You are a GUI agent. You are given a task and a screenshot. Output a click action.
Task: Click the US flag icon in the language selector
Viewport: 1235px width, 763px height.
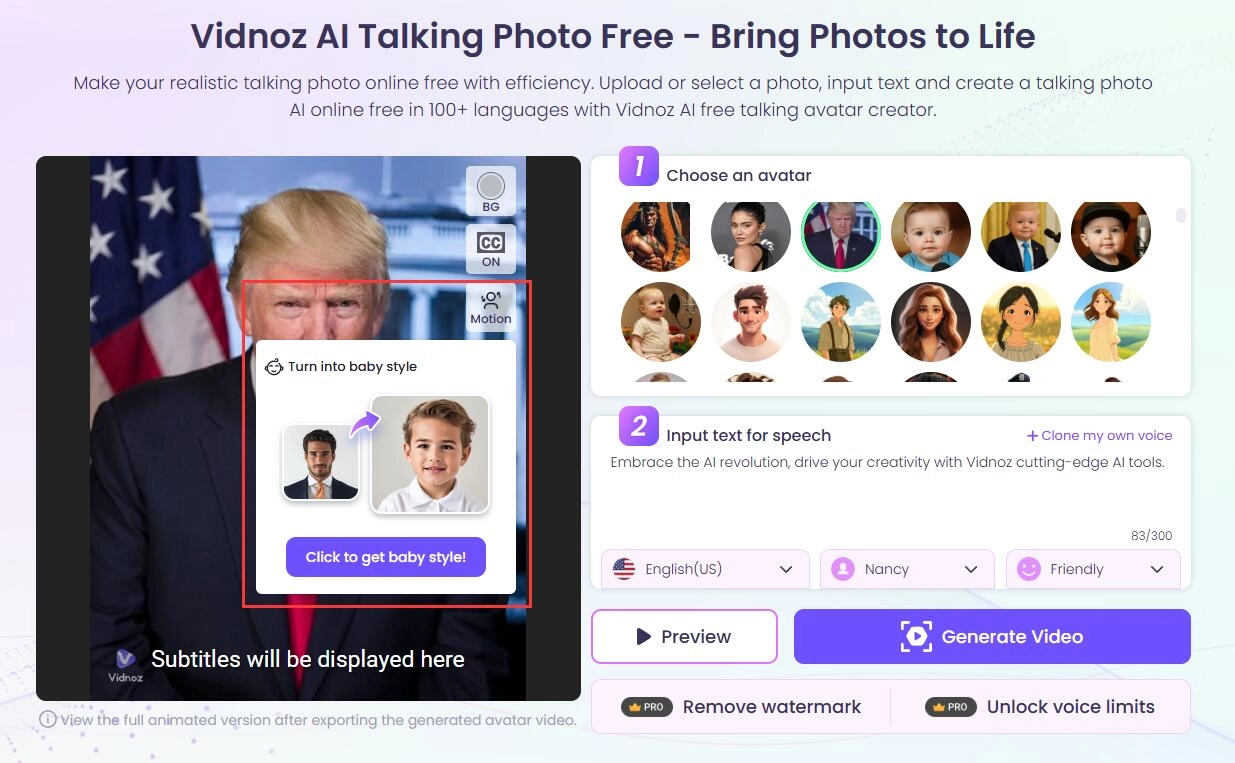coord(624,569)
